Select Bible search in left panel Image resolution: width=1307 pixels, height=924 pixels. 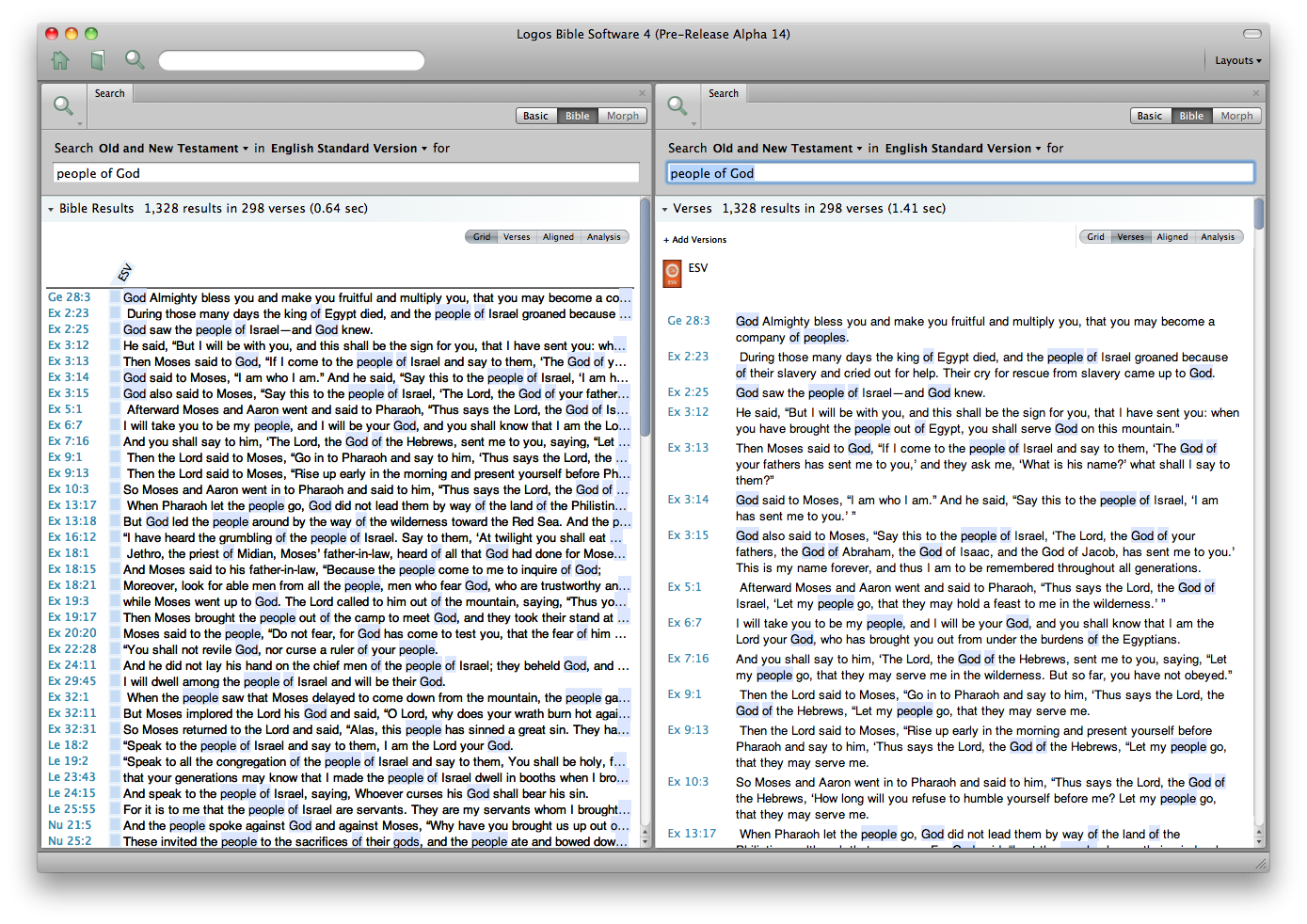[578, 116]
